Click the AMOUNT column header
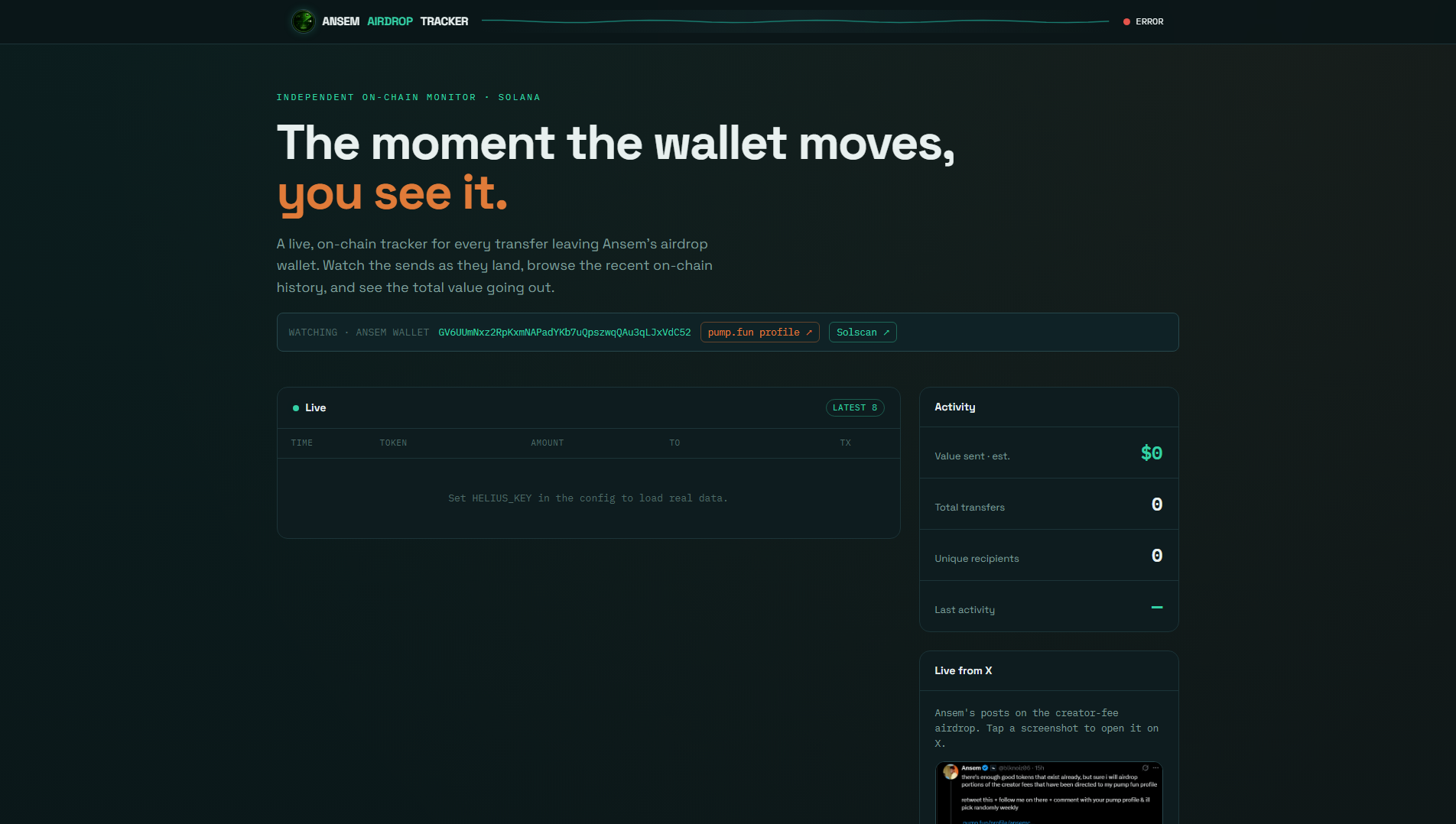The image size is (1456, 824). 548,443
